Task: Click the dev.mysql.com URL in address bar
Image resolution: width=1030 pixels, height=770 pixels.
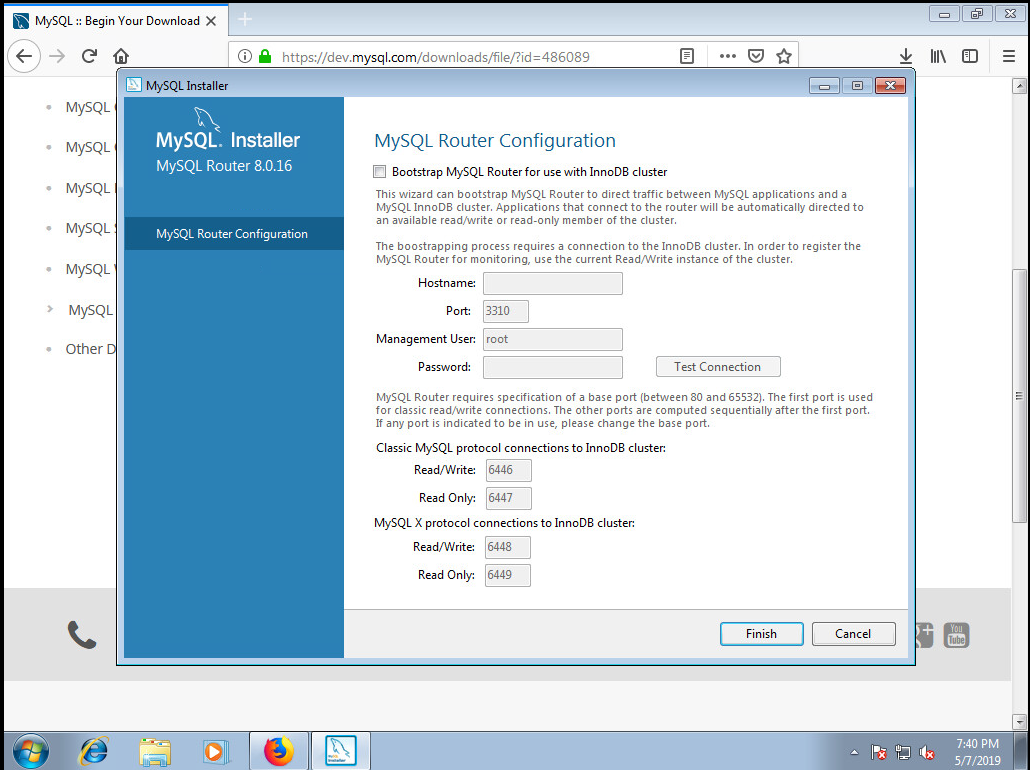Action: pos(436,57)
